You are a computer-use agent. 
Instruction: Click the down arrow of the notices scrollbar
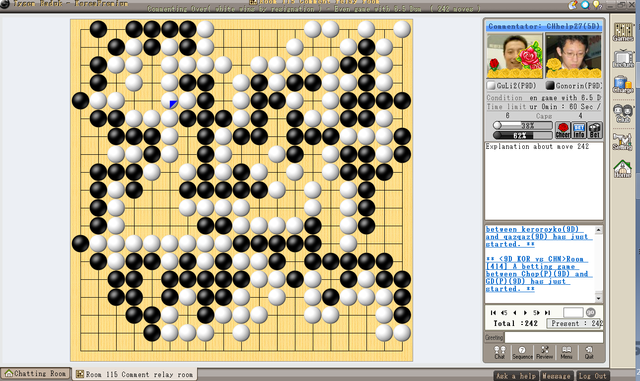tap(598, 298)
